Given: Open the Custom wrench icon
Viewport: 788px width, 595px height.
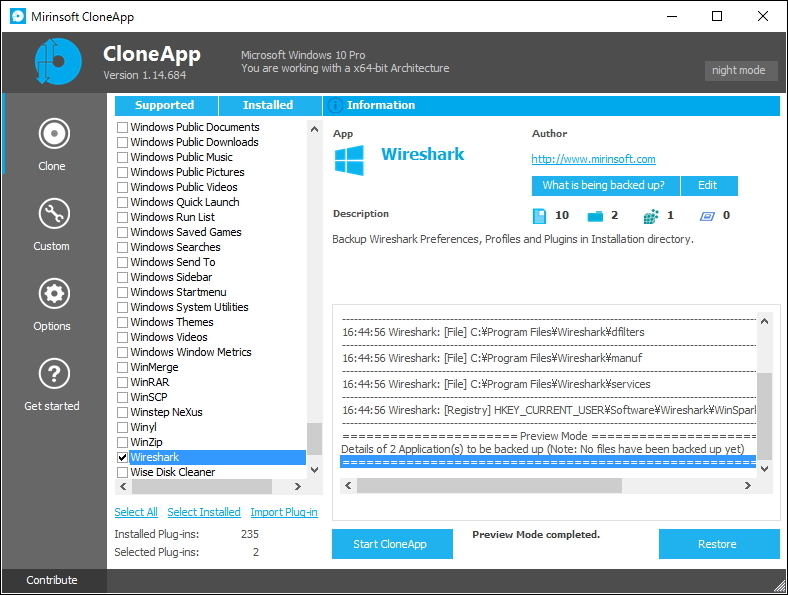Looking at the screenshot, I should [54, 214].
